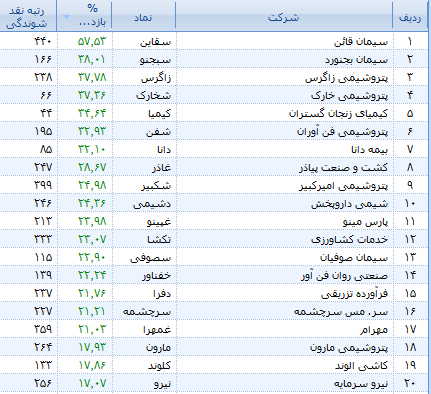Select company پتروشیمی فن آوران

point(343,132)
